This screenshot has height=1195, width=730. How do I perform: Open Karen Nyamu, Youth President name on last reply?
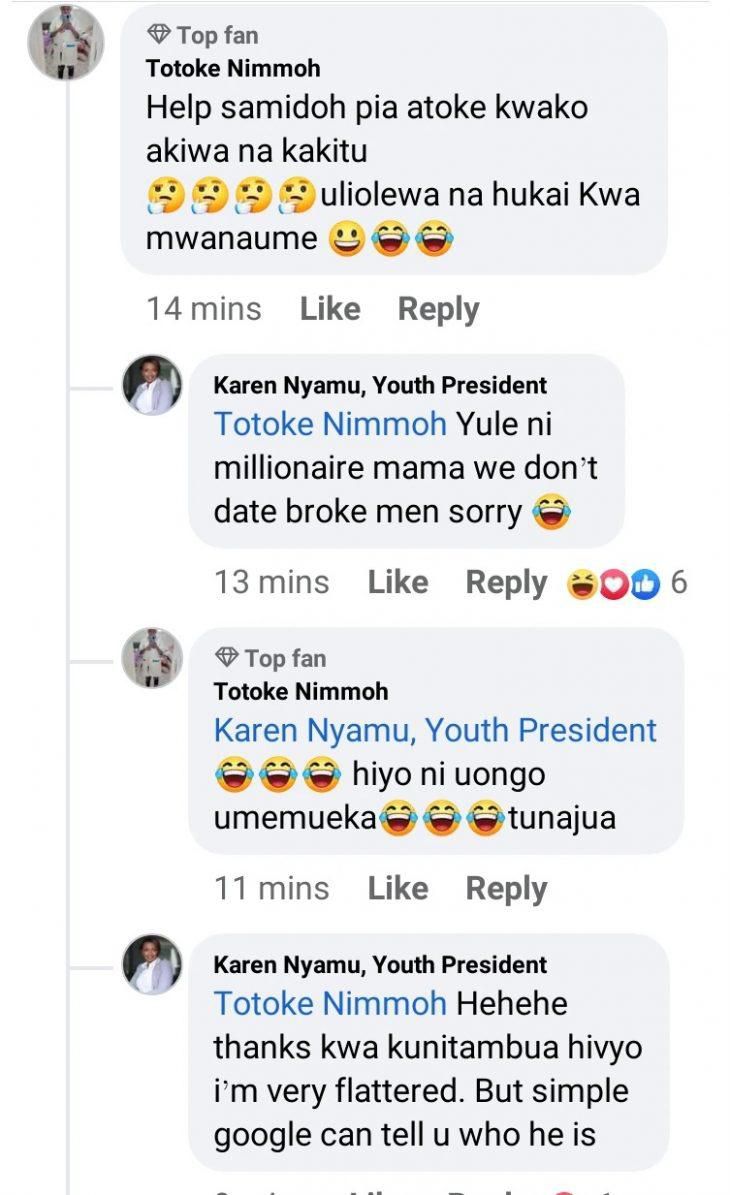(380, 965)
